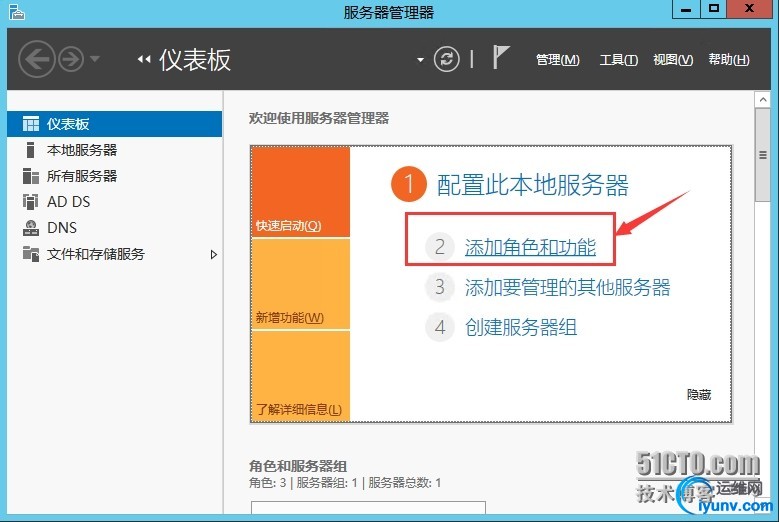Select the 快速启动(Q) tile
The width and height of the screenshot is (779, 522).
point(301,192)
